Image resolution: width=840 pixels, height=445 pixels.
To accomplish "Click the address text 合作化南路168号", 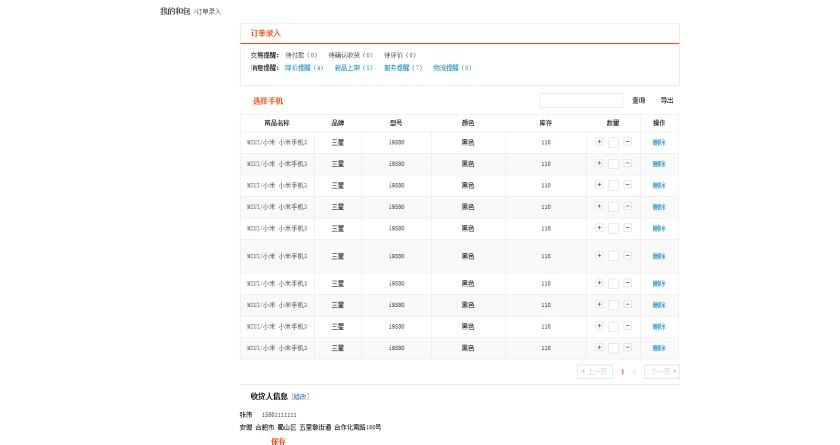I will (358, 427).
